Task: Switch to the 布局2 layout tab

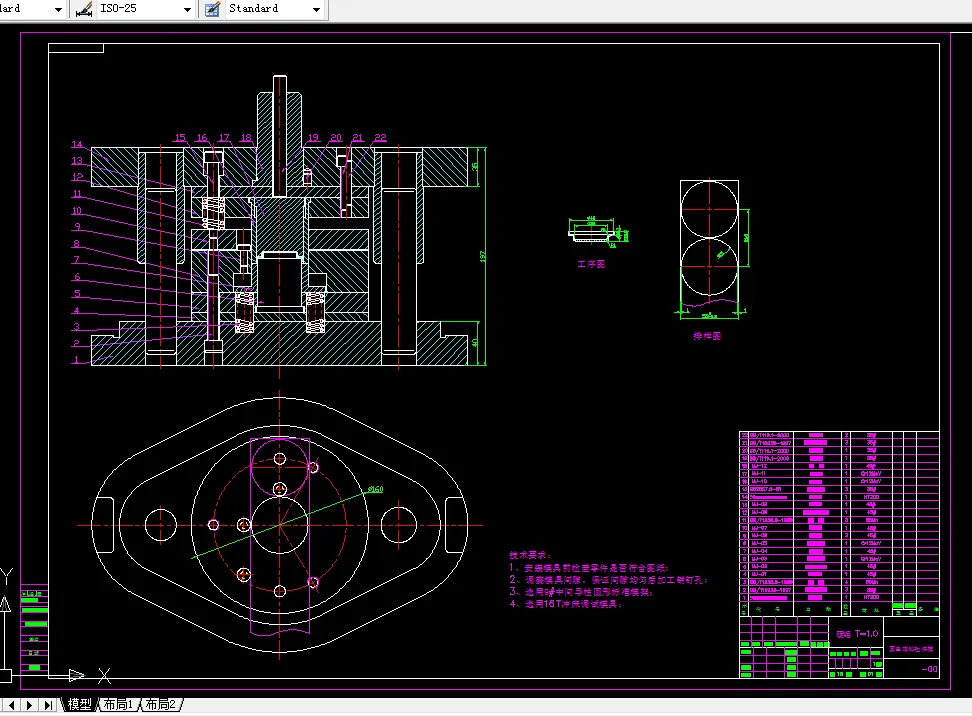Action: point(161,704)
